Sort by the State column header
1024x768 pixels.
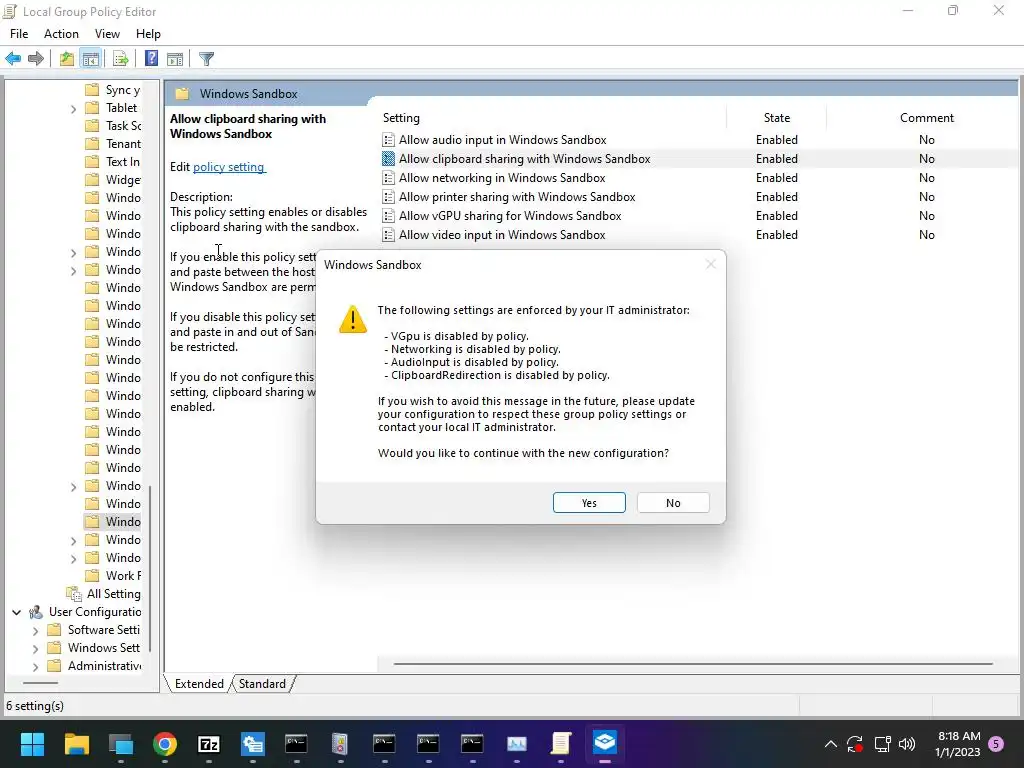tap(777, 118)
